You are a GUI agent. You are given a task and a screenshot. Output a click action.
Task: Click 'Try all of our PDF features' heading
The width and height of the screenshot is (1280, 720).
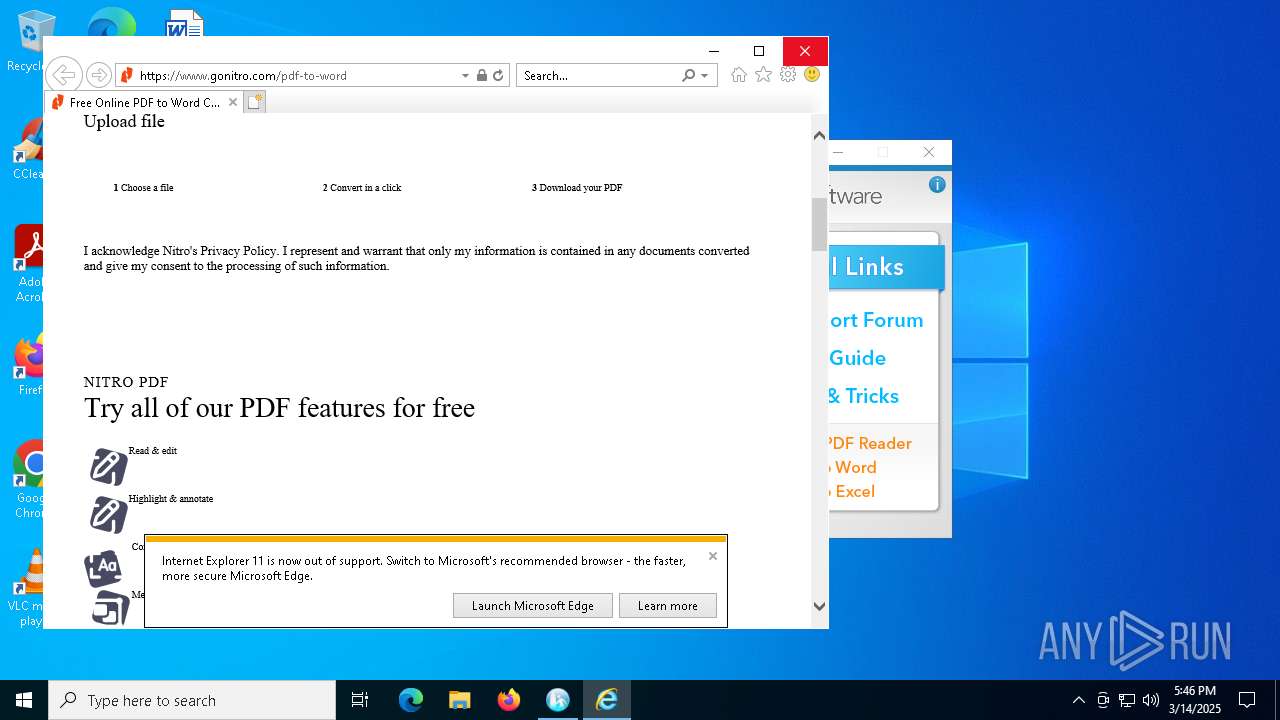coord(279,408)
